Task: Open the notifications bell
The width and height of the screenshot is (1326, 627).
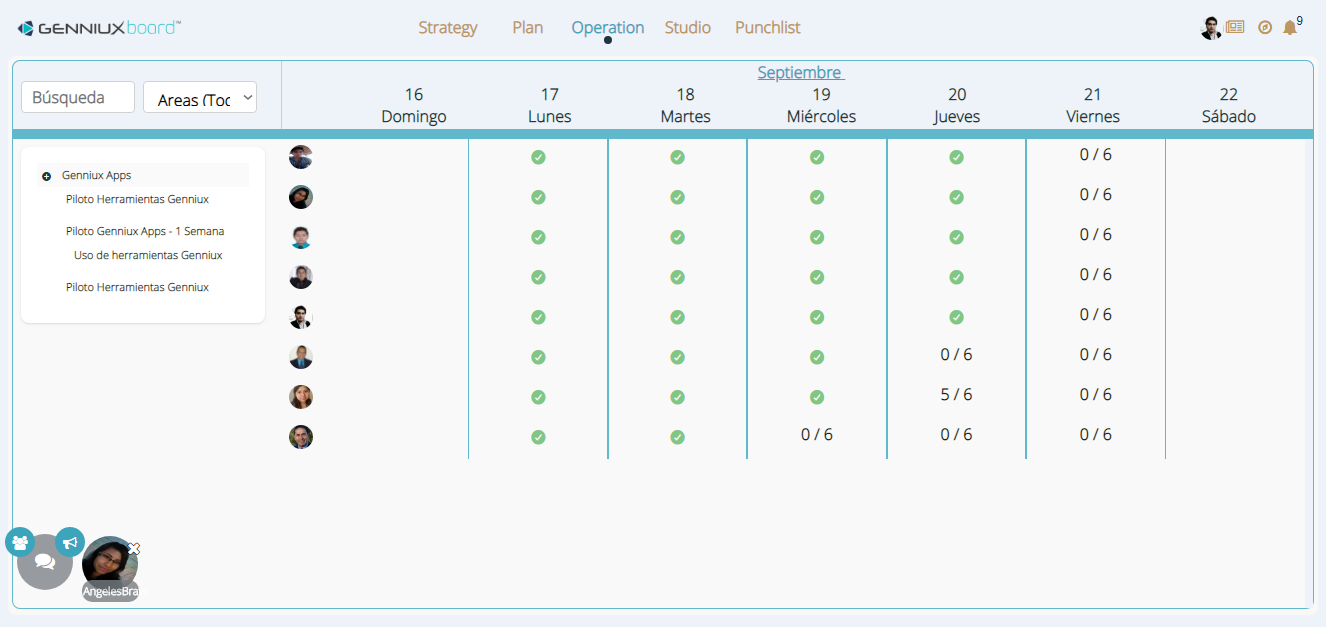Action: pos(1290,28)
